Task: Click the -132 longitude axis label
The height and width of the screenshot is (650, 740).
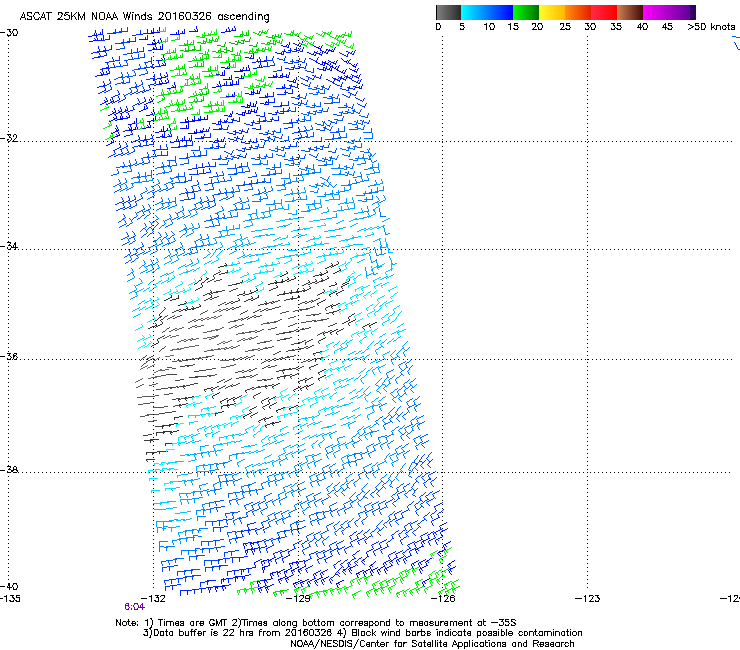Action: pos(153,599)
